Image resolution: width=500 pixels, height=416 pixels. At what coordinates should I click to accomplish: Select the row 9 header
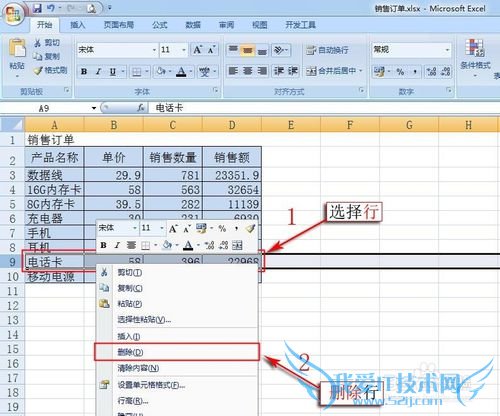(x=12, y=262)
